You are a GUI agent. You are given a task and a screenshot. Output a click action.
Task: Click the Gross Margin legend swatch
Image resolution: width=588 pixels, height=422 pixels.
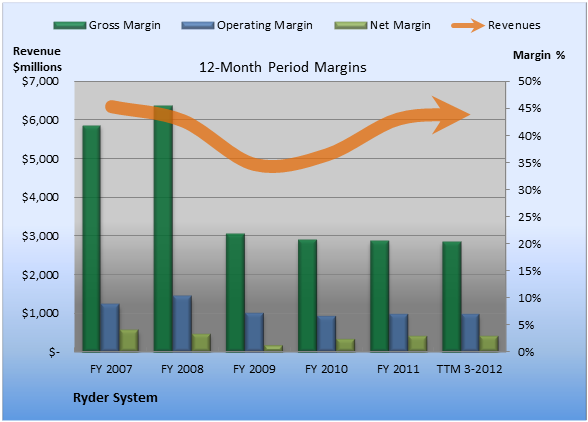(x=70, y=26)
